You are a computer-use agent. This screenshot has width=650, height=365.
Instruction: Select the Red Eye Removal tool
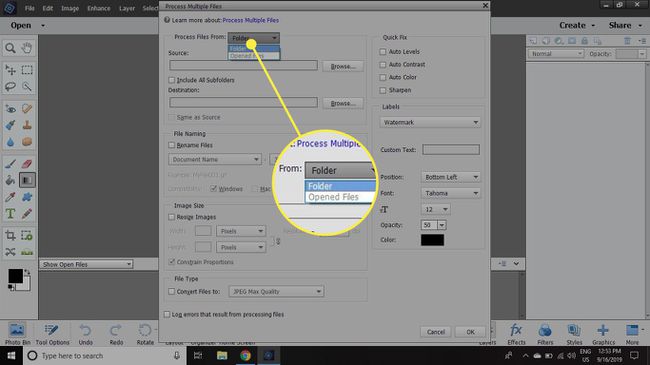[x=10, y=109]
